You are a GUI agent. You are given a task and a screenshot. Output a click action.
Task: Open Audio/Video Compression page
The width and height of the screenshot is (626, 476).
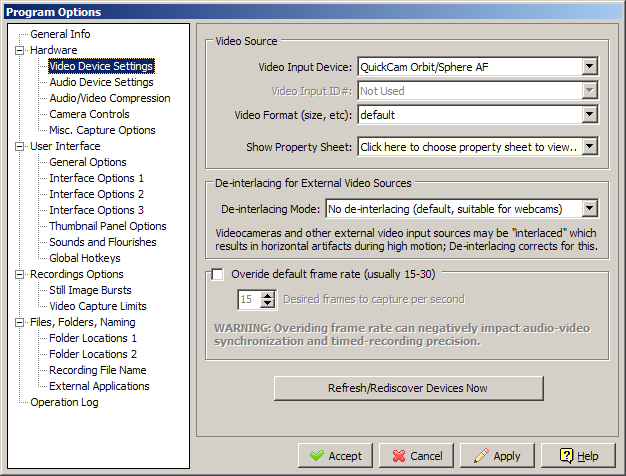click(110, 98)
